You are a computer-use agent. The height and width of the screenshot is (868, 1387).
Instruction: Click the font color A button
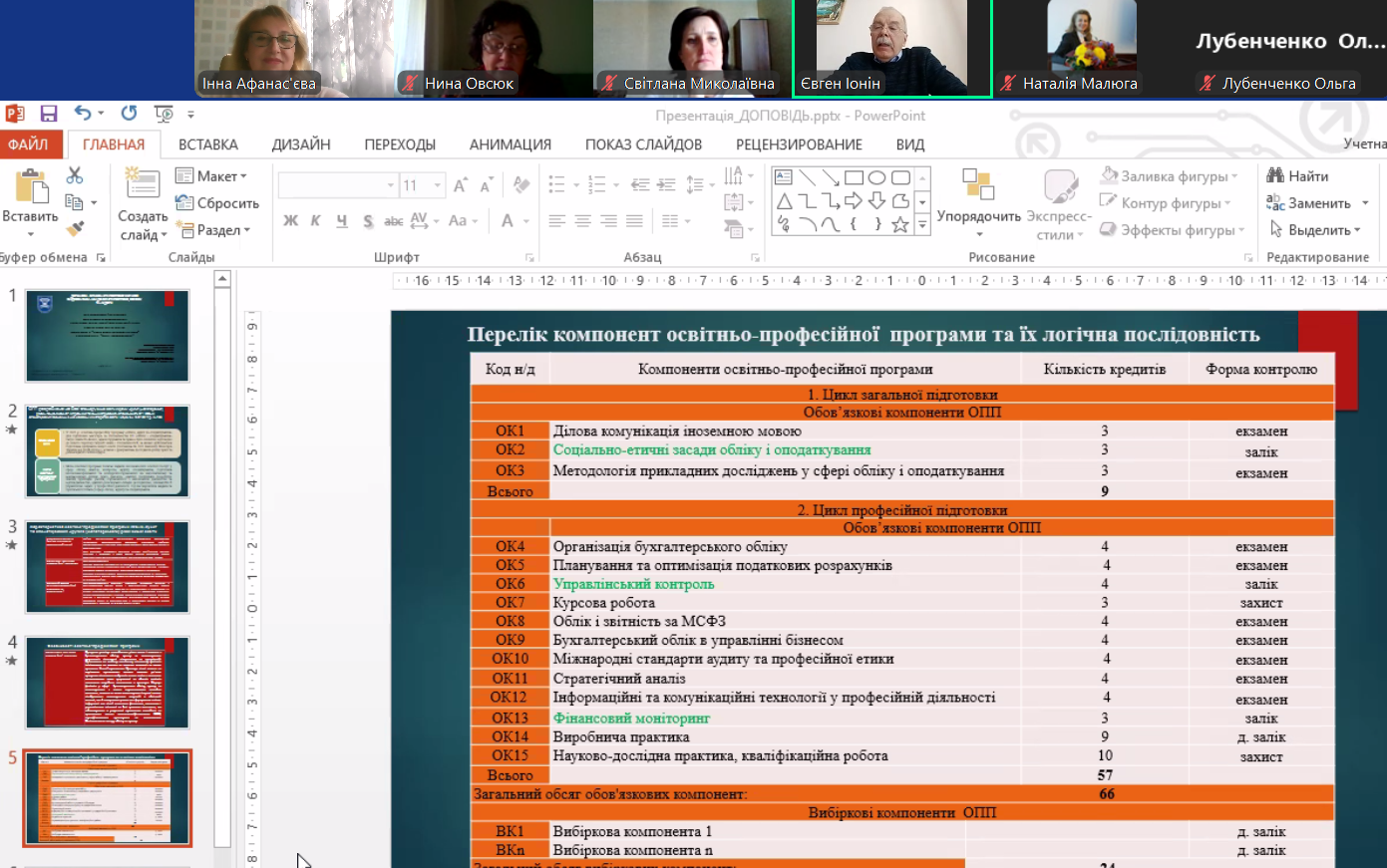click(508, 220)
